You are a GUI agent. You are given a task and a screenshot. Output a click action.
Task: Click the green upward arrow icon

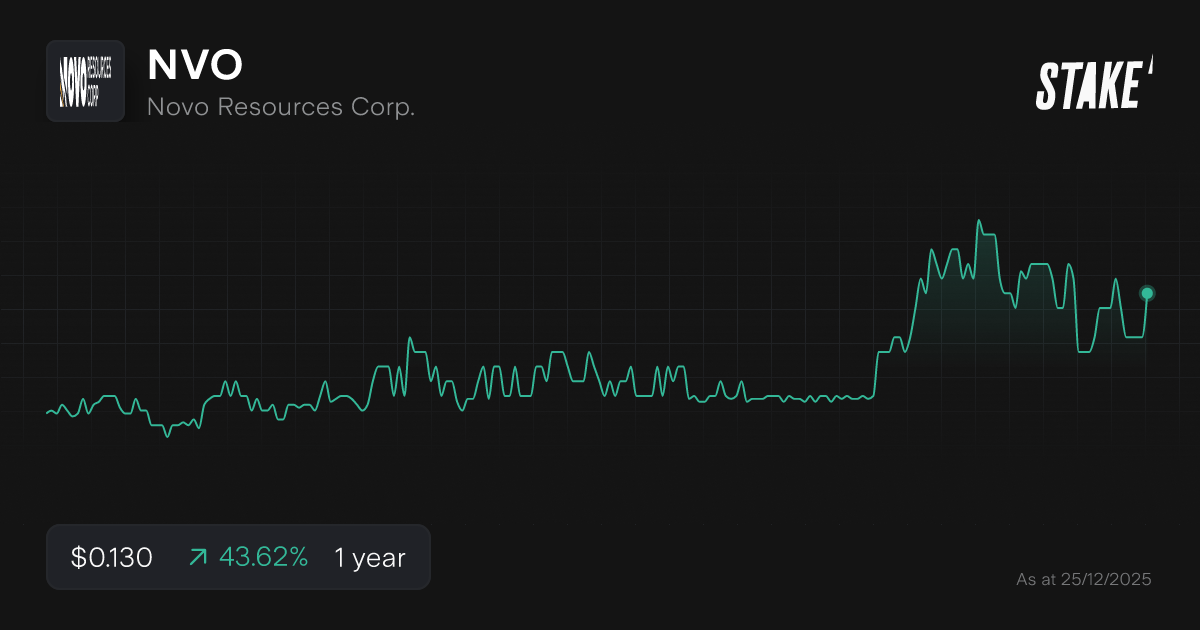click(199, 557)
